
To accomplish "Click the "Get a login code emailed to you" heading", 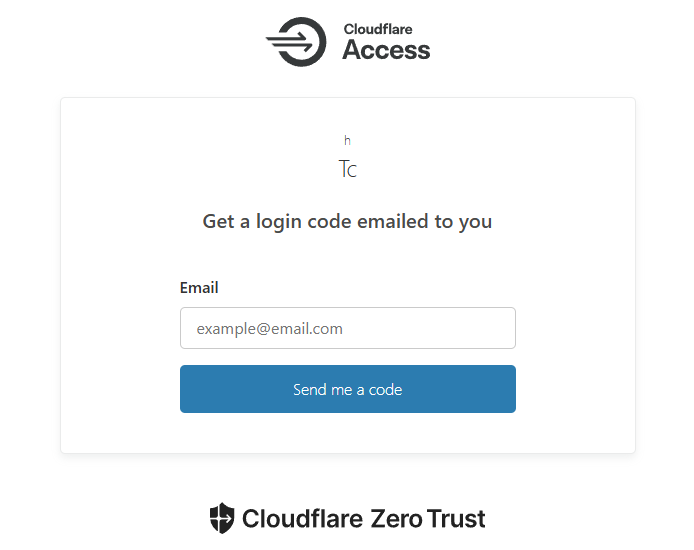I will pyautogui.click(x=347, y=221).
